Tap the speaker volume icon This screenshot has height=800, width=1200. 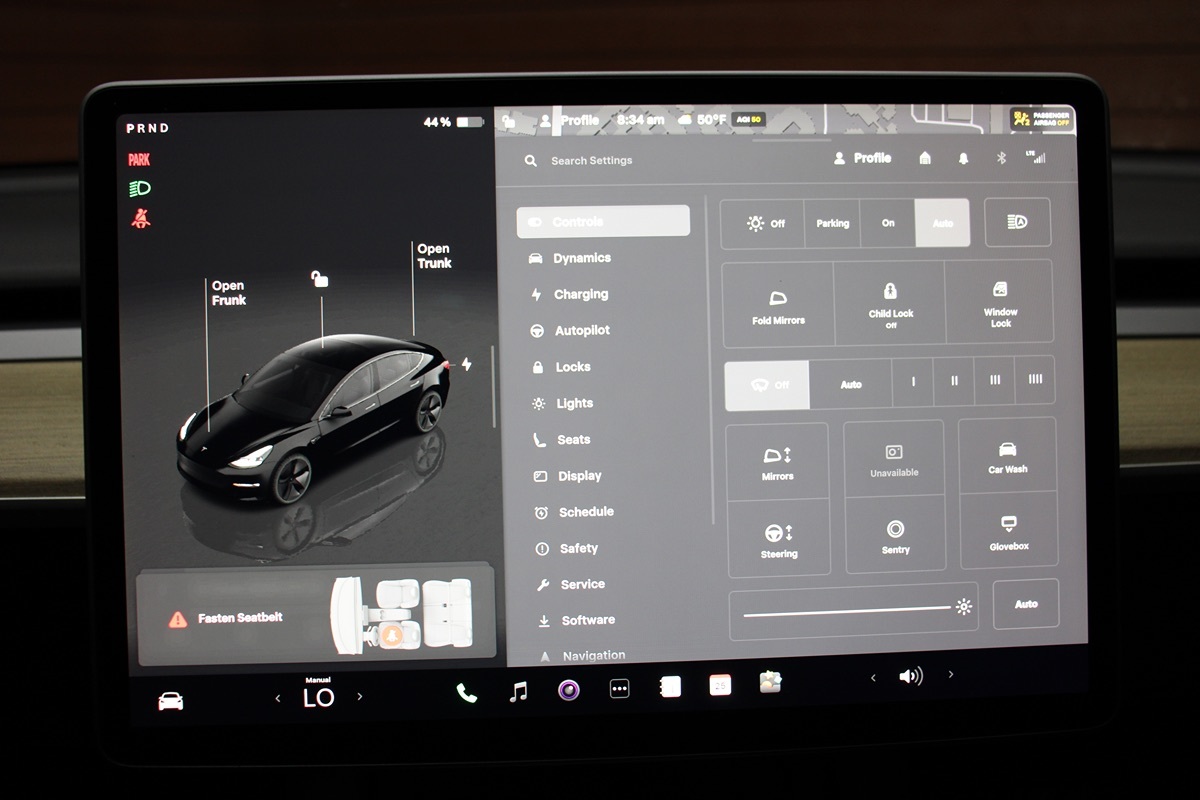[x=910, y=677]
